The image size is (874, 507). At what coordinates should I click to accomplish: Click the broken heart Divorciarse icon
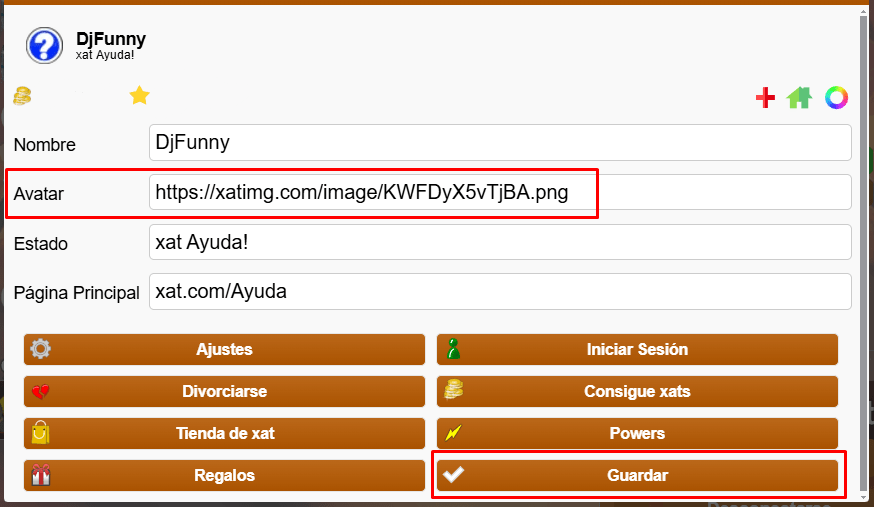pyautogui.click(x=41, y=391)
